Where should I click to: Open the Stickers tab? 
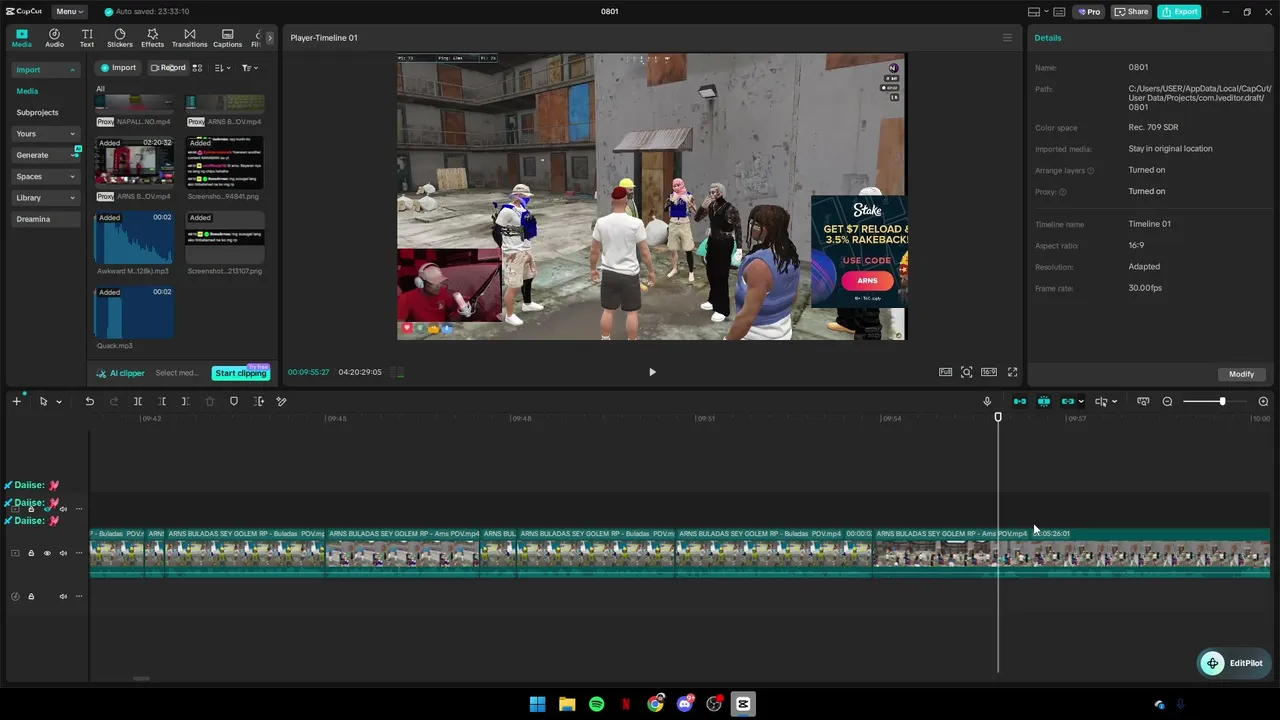tap(120, 38)
